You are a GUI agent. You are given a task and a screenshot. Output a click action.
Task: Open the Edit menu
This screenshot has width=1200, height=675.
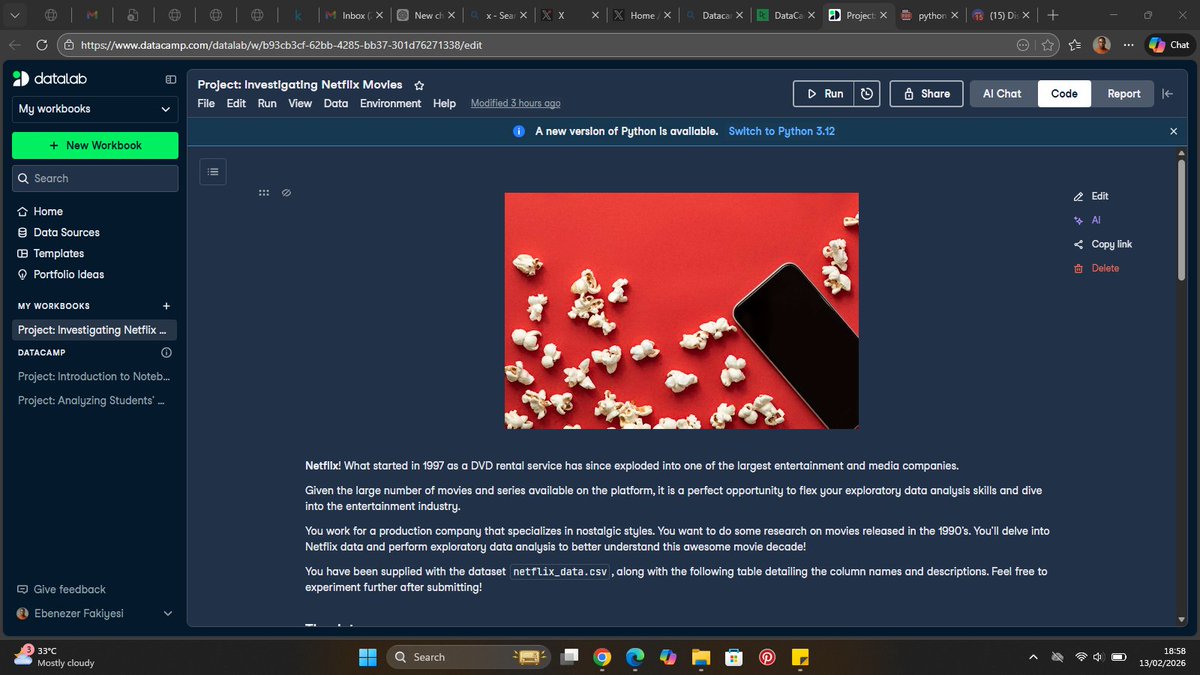click(x=236, y=103)
